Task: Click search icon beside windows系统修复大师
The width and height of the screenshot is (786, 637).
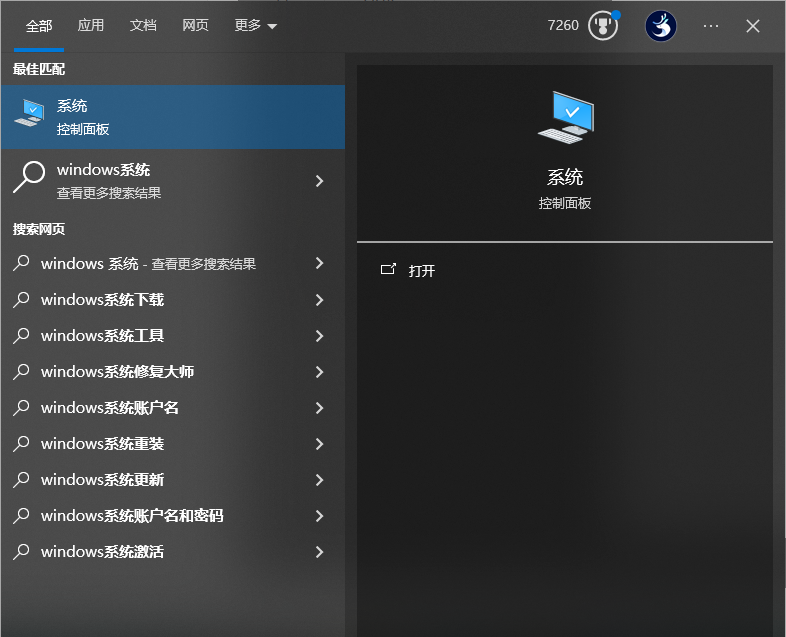Action: (x=21, y=371)
